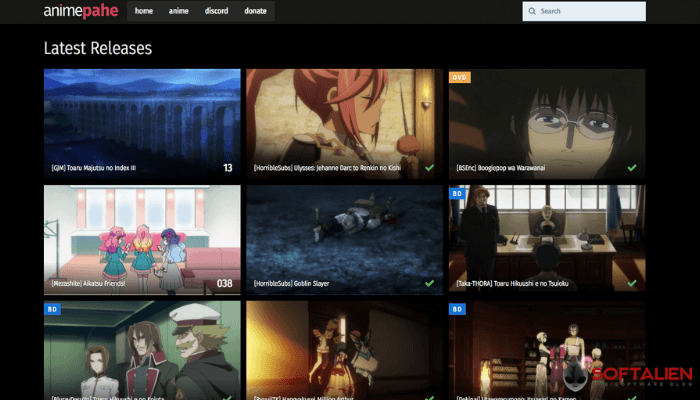Viewport: 700px width, 400px height.
Task: Click episode number 13 on Toaru Majutsu card
Action: click(x=228, y=168)
